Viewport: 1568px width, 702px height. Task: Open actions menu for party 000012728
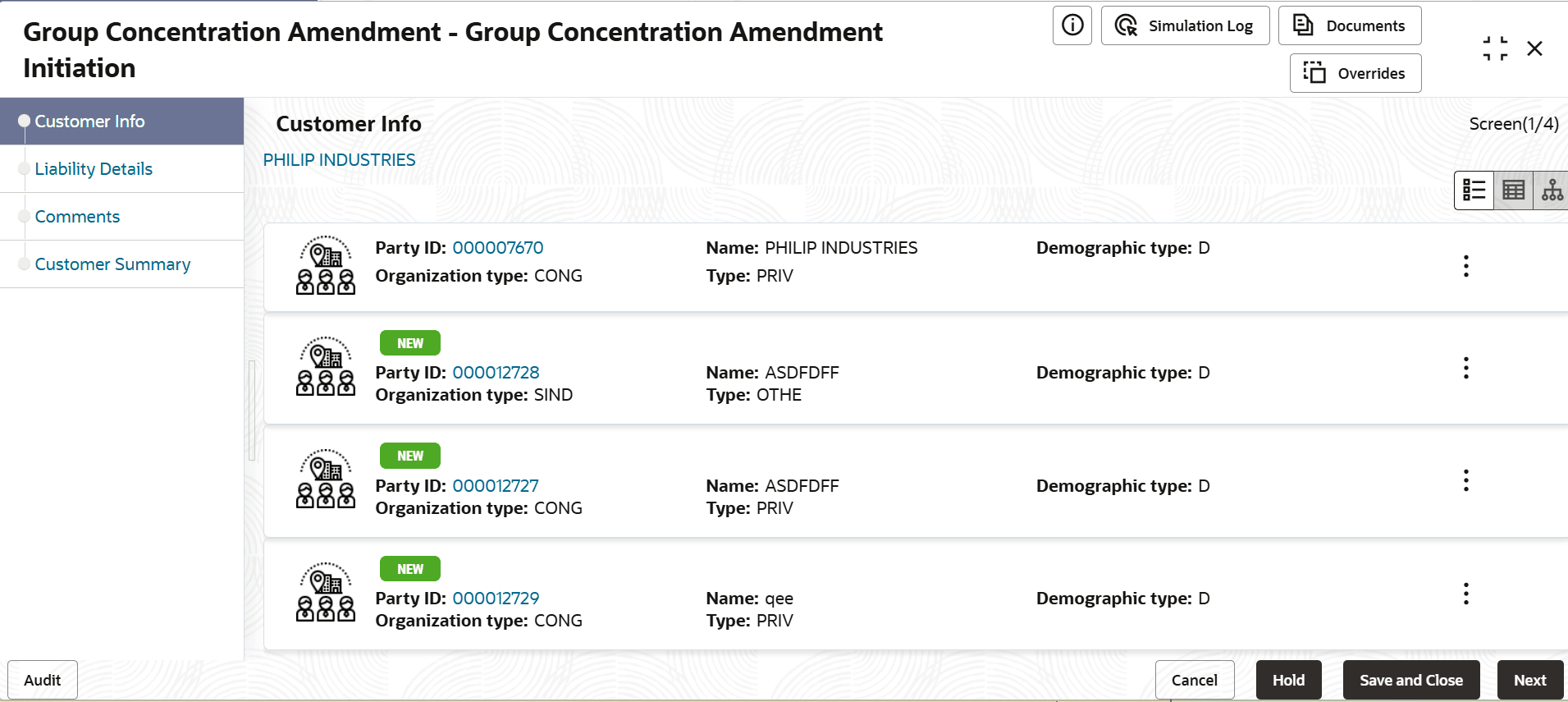point(1465,368)
